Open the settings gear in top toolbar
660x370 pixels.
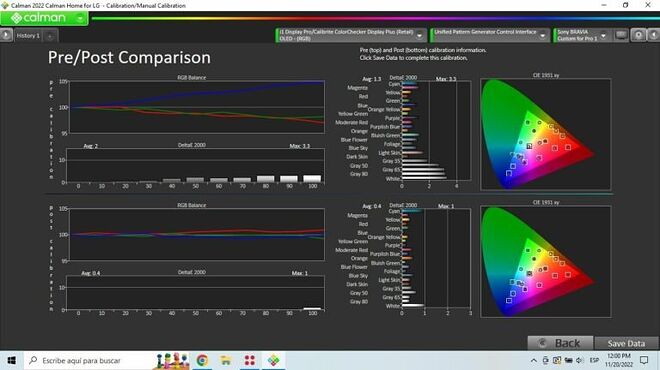pyautogui.click(x=638, y=35)
